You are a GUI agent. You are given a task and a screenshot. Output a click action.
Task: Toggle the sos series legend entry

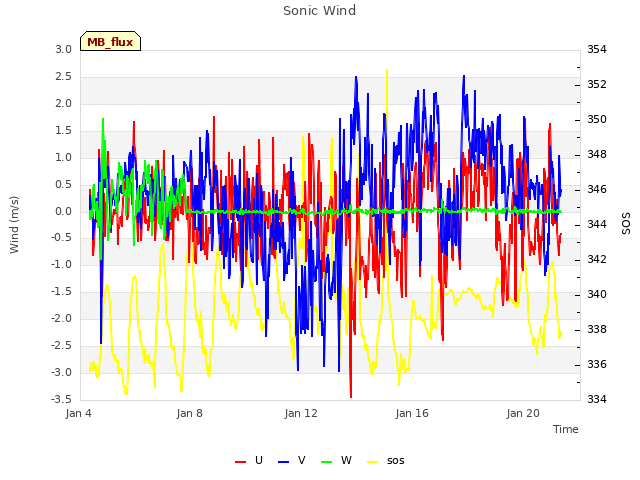386,461
